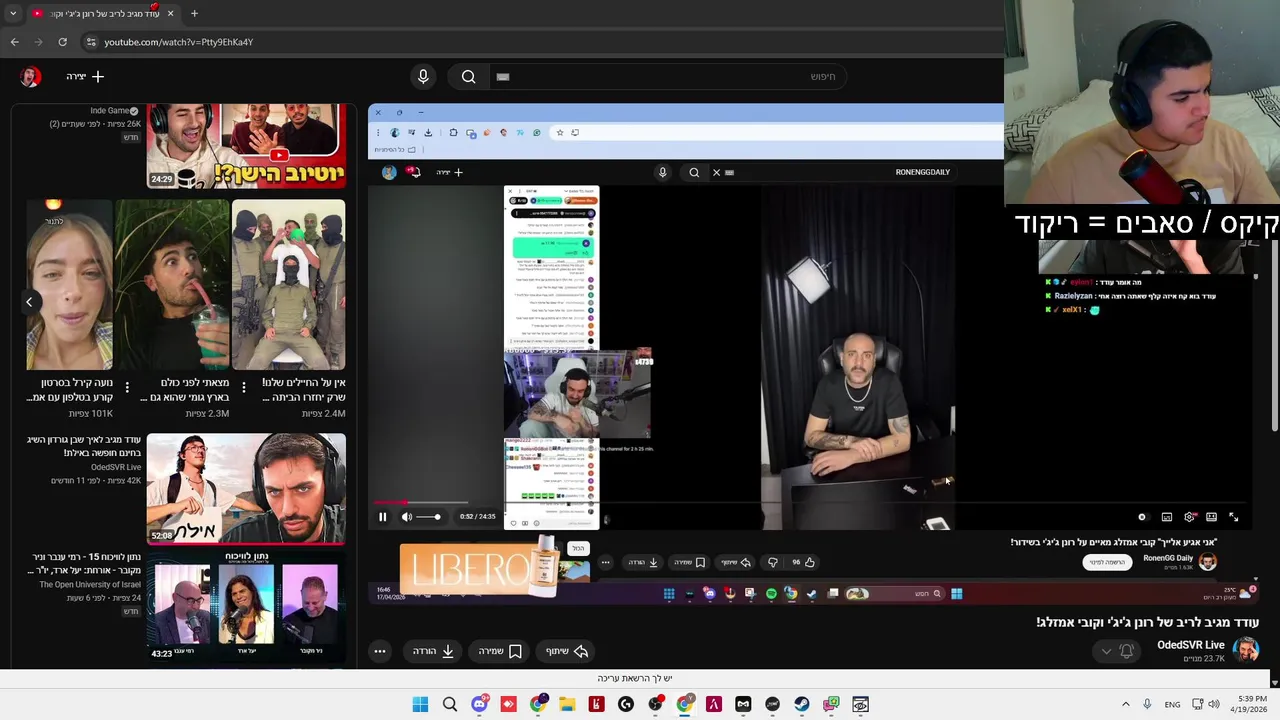This screenshot has width=1280, height=720.
Task: Expand the notification bell dropdown beside OdedSVR Live
Action: pyautogui.click(x=1106, y=651)
